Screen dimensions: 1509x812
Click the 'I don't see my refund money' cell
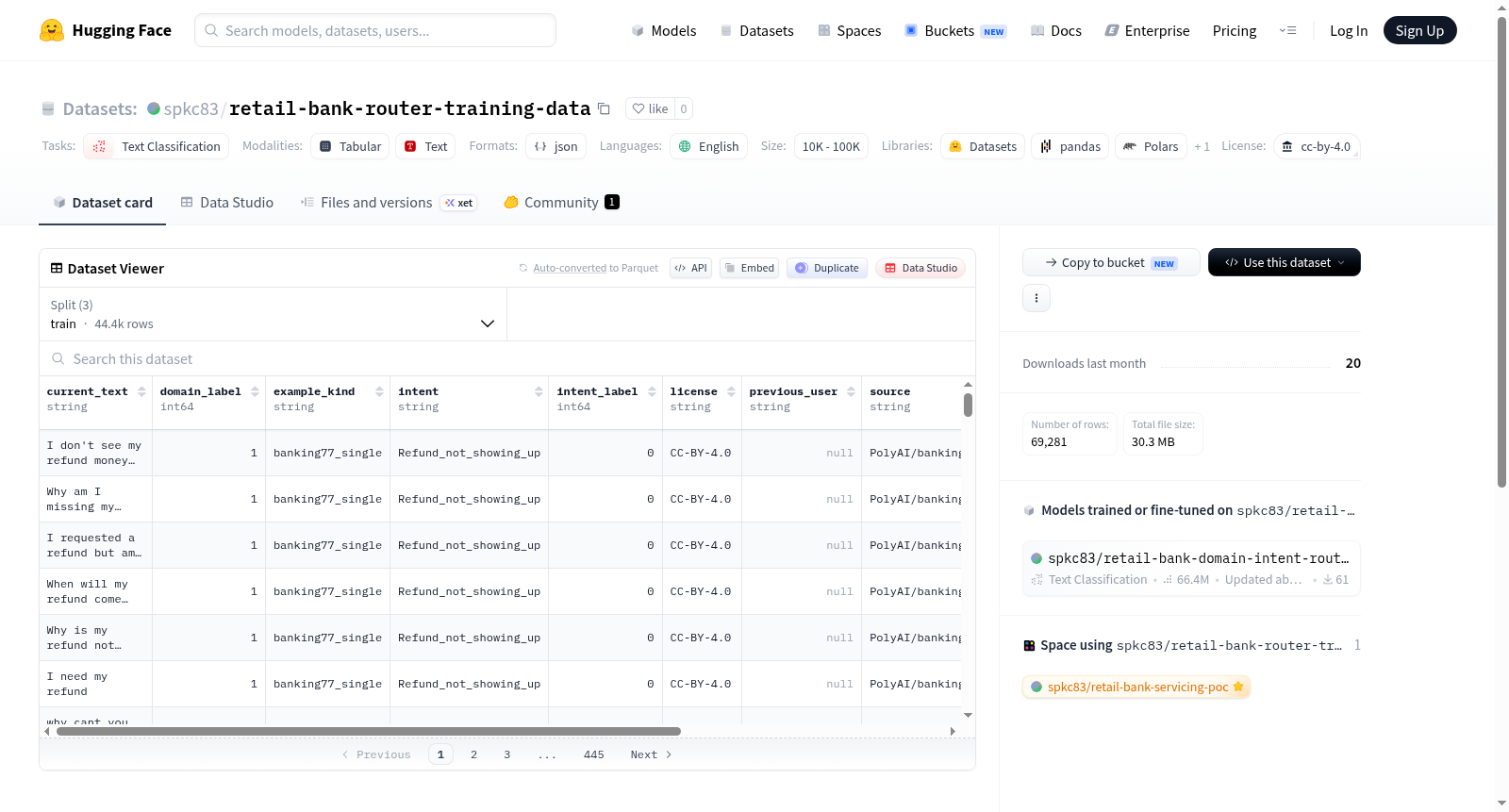click(95, 453)
